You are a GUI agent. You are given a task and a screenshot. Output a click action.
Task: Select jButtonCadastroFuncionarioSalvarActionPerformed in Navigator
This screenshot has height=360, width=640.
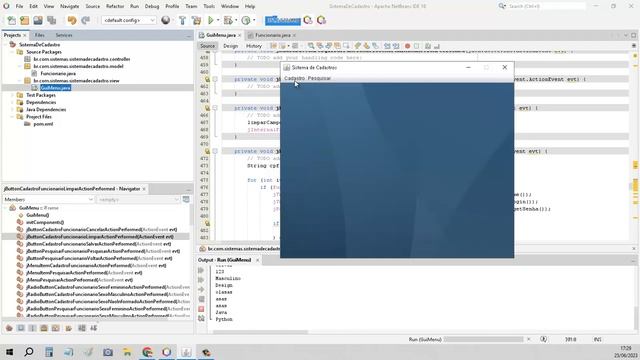[x=98, y=244]
